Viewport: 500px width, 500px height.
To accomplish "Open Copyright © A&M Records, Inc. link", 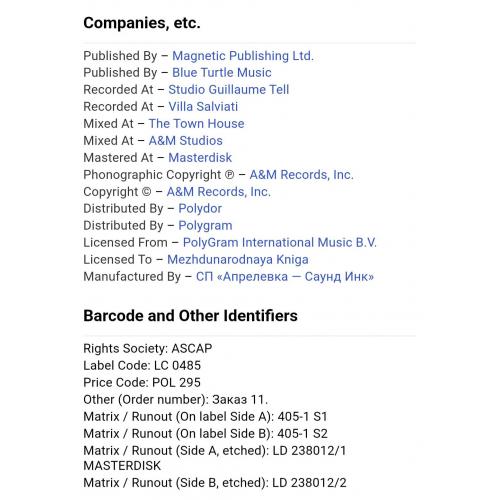I will click(219, 192).
